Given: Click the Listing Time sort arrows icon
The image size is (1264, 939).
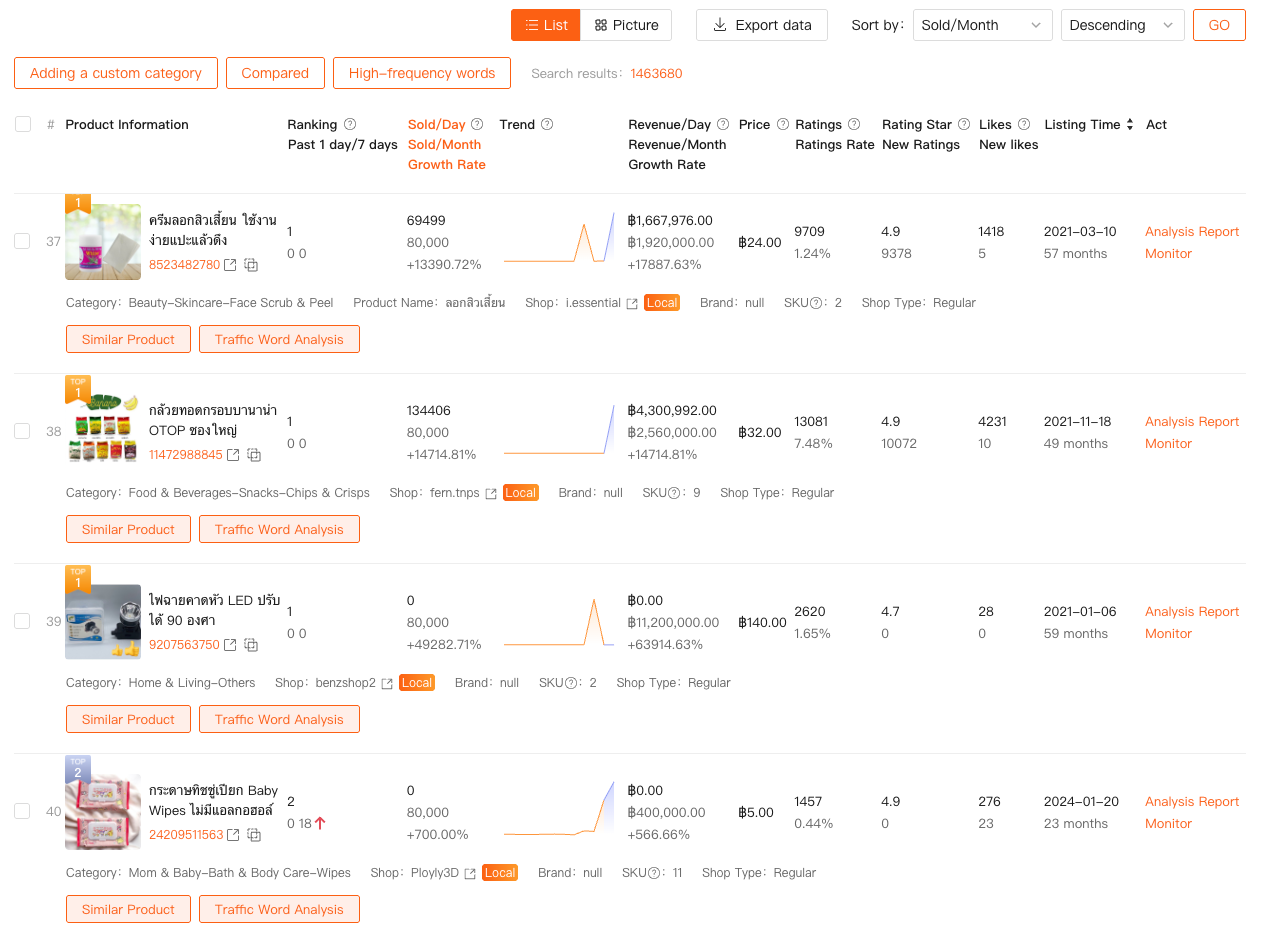Looking at the screenshot, I should pos(1130,125).
